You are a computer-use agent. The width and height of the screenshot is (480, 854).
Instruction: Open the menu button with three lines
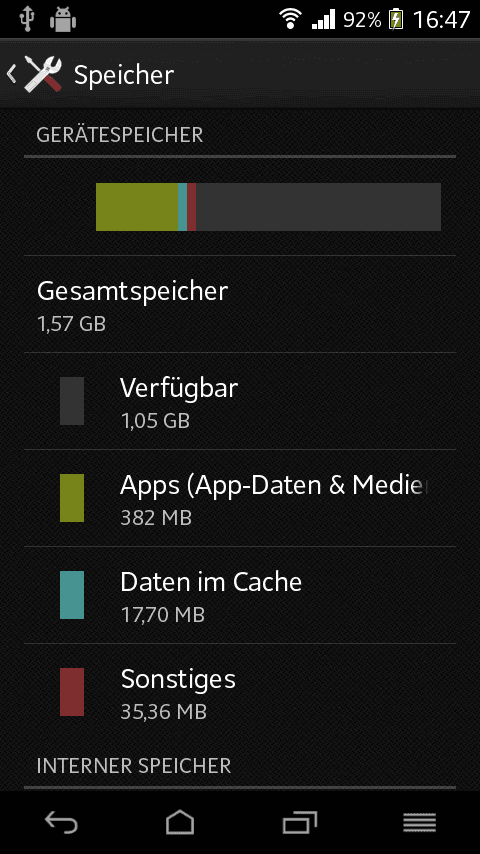coord(420,822)
